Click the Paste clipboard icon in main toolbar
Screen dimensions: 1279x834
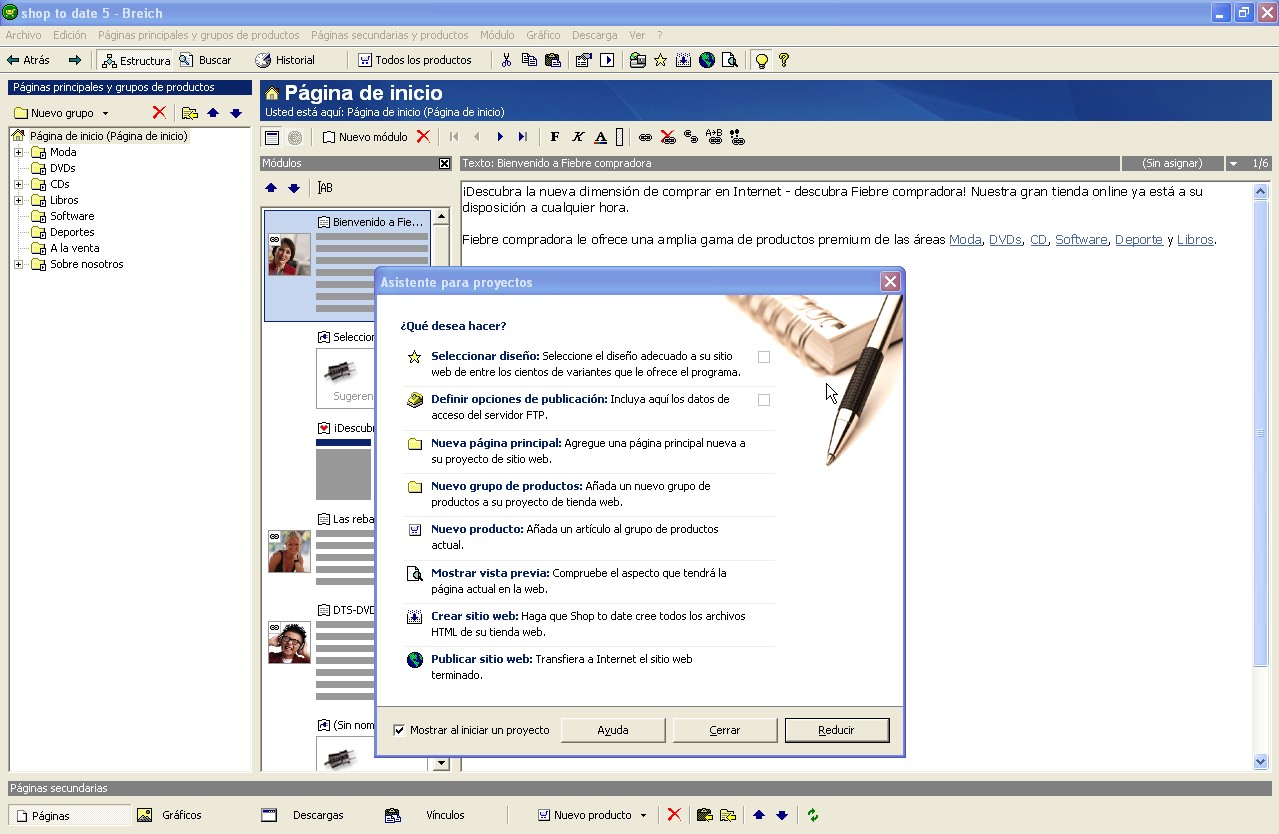coord(552,60)
